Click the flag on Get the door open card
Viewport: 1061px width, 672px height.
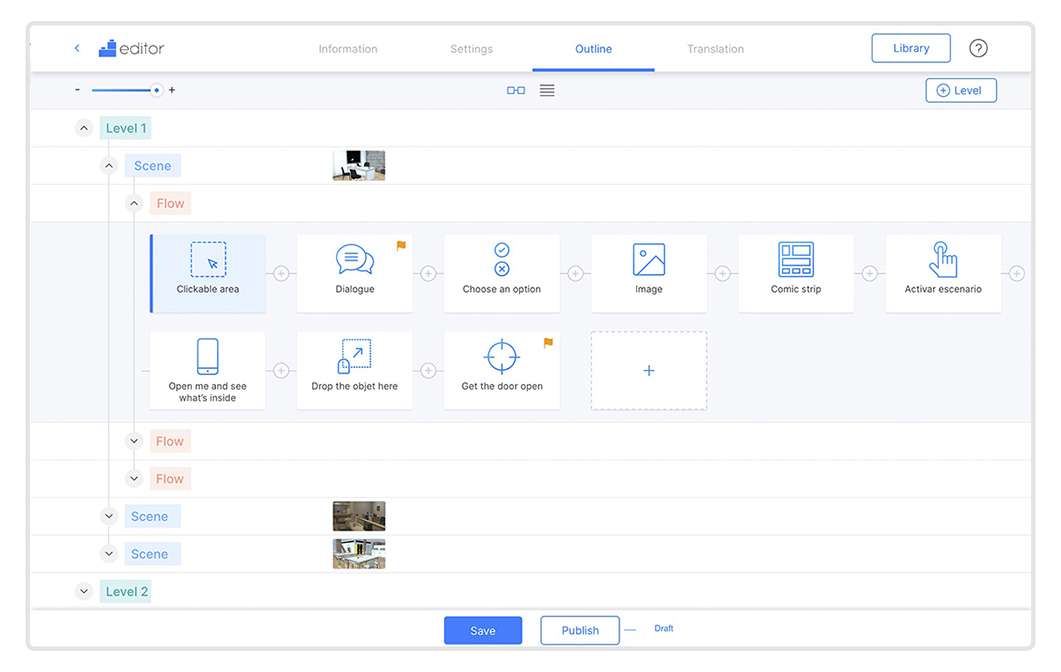click(x=548, y=342)
